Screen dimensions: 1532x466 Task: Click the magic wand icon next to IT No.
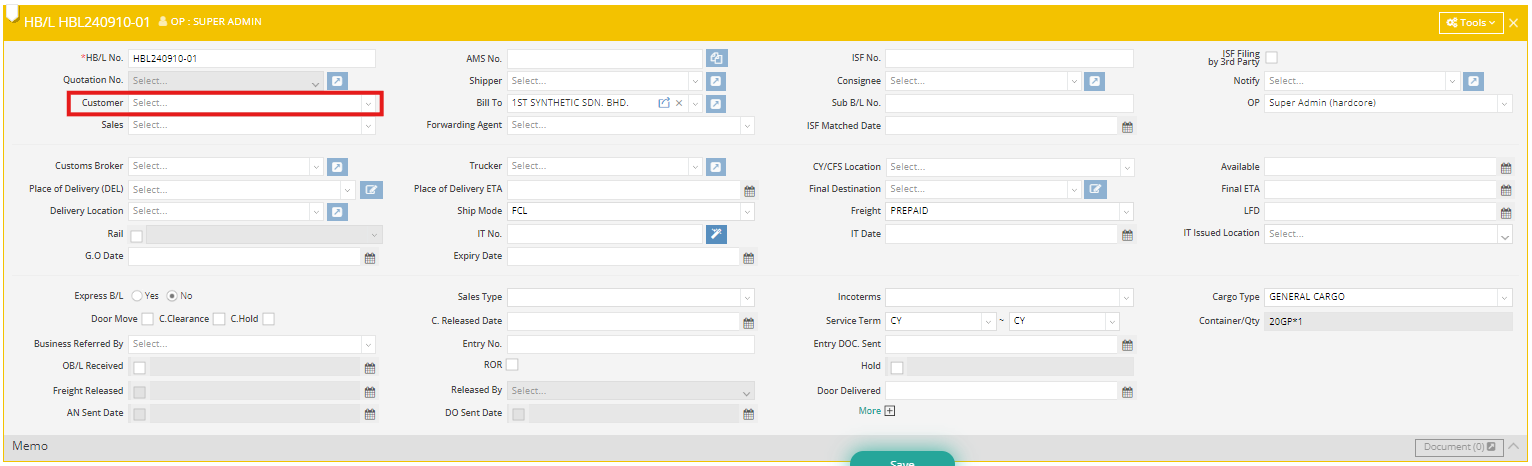point(716,234)
